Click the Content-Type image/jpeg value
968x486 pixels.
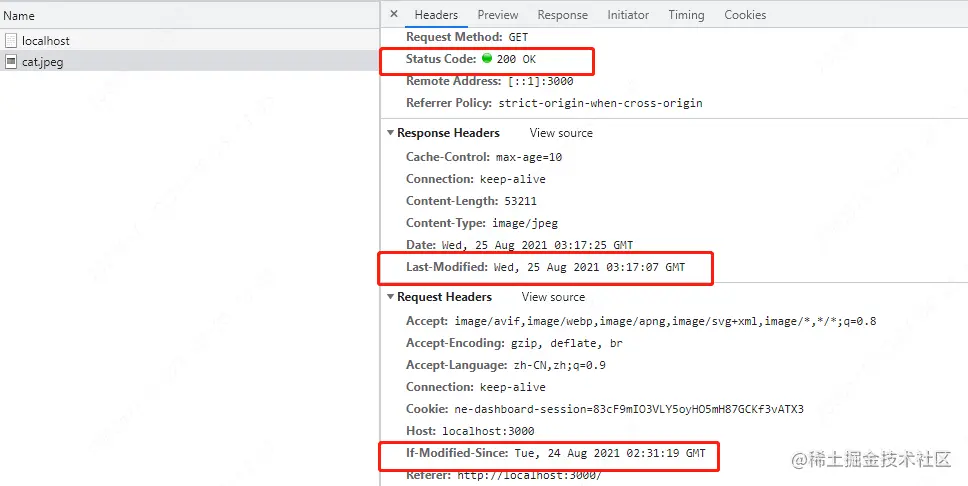tap(525, 223)
